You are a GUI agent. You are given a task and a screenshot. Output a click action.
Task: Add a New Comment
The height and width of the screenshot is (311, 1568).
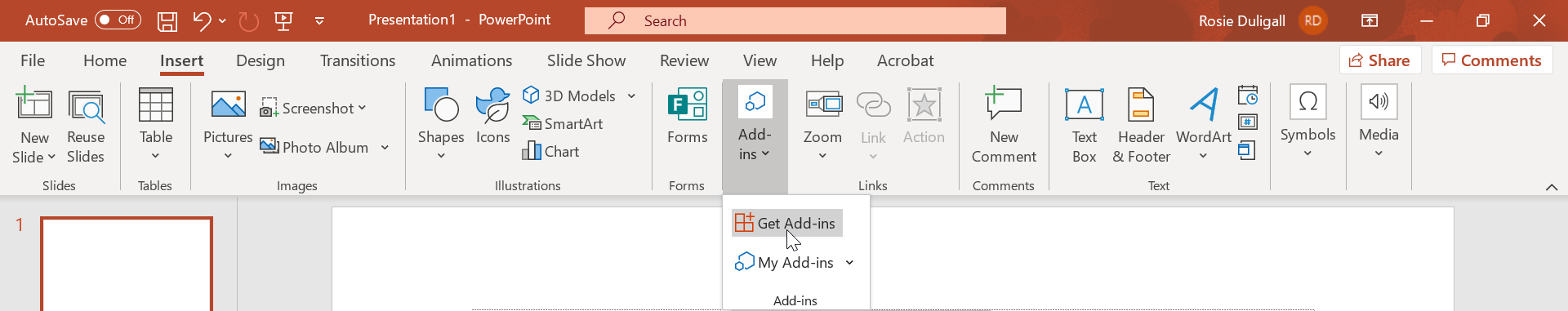(1004, 125)
